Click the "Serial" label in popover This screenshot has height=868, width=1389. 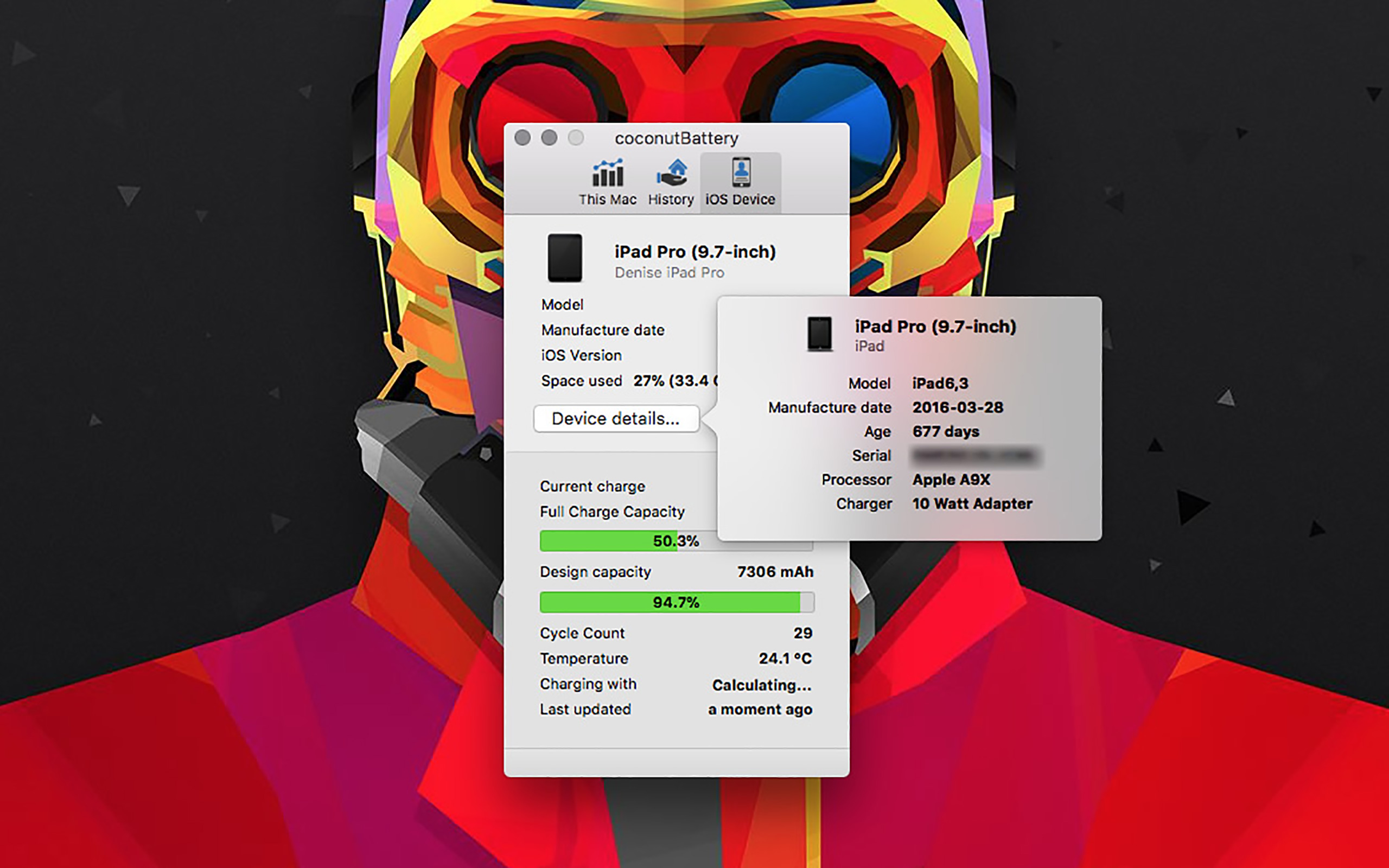click(x=871, y=456)
